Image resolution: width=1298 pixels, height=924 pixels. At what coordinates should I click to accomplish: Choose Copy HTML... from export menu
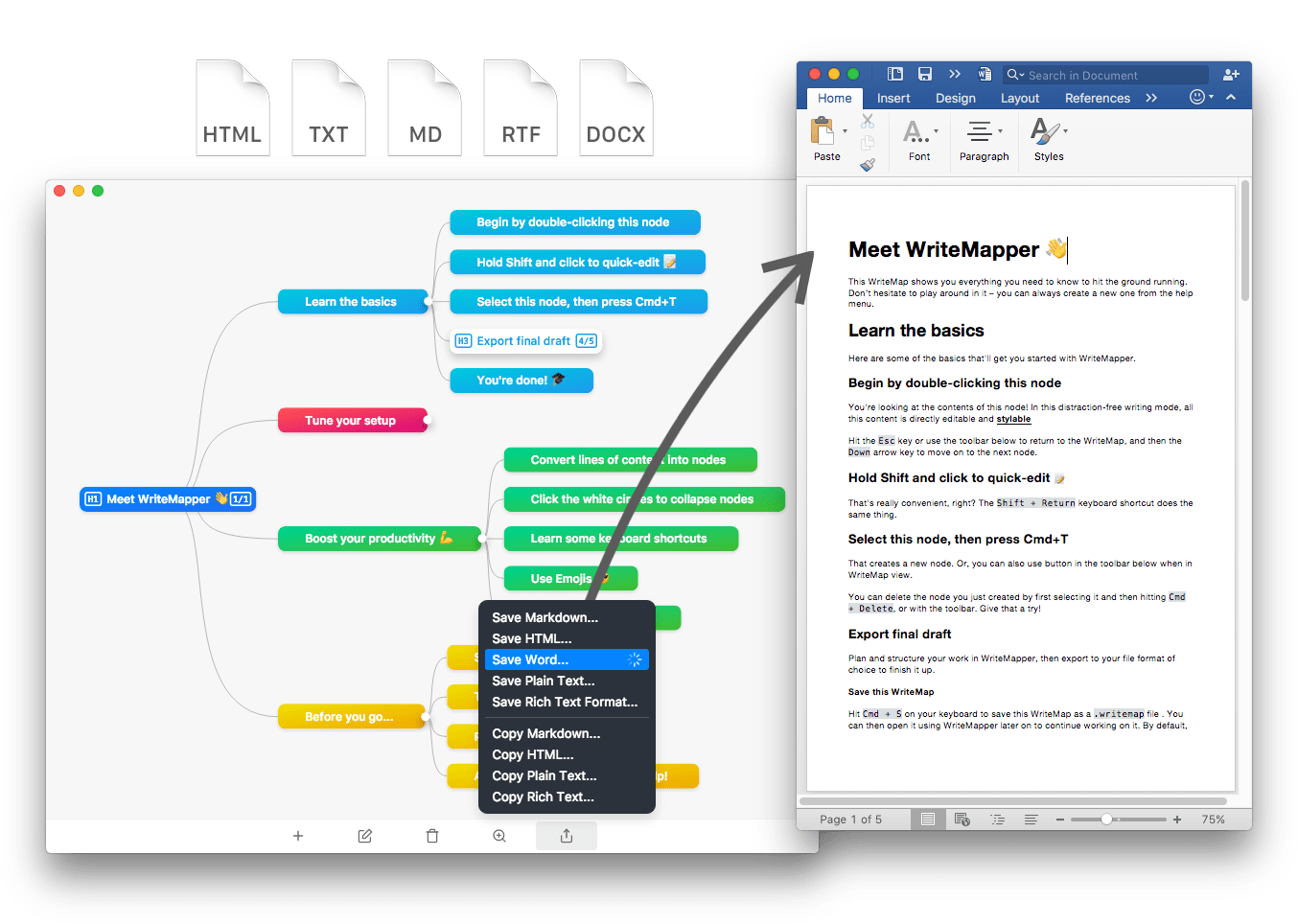coord(567,754)
